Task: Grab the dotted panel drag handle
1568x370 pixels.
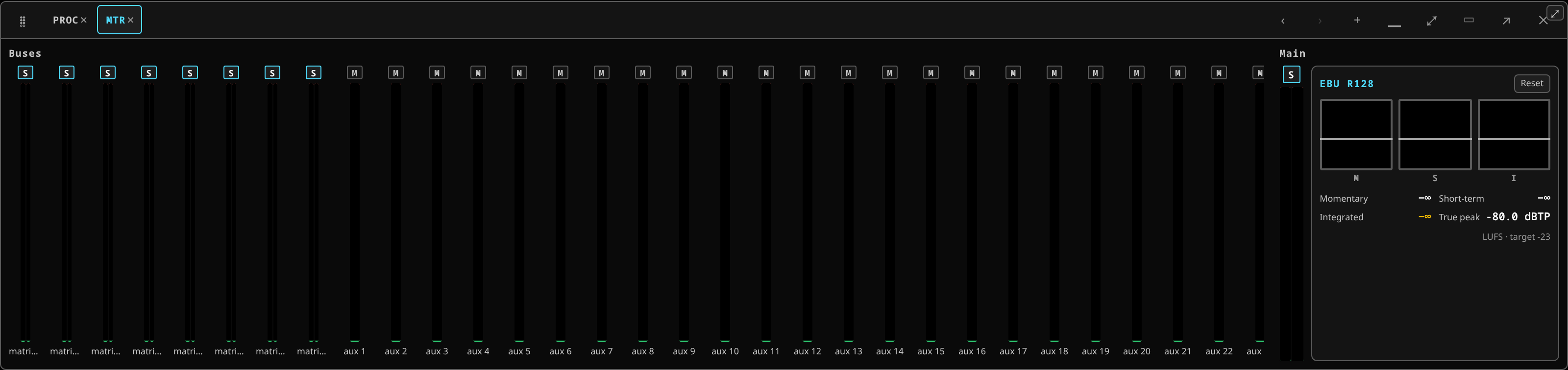Action: coord(23,21)
